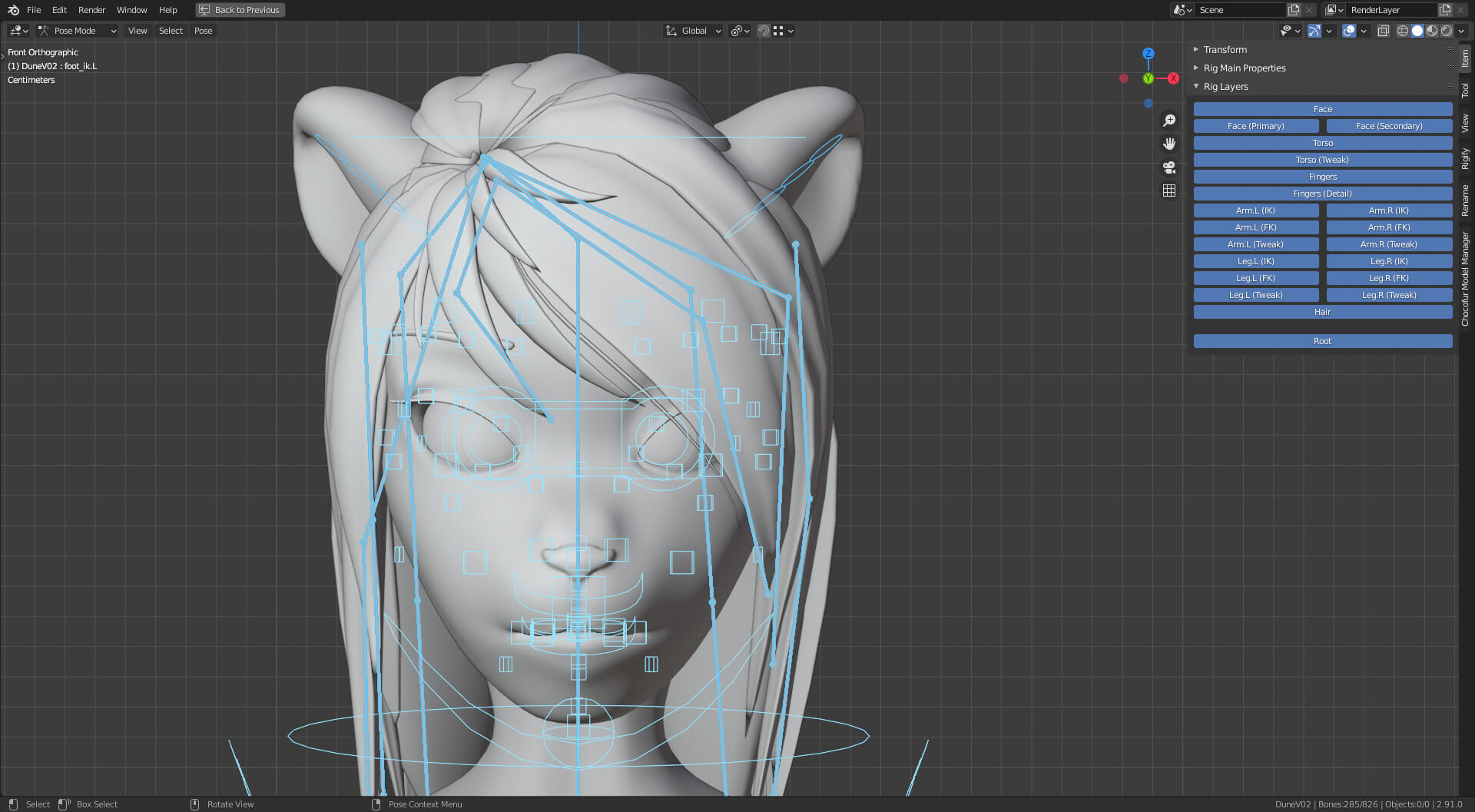Click the red X axis gizmo ball
This screenshot has height=812, width=1475.
[x=1173, y=78]
